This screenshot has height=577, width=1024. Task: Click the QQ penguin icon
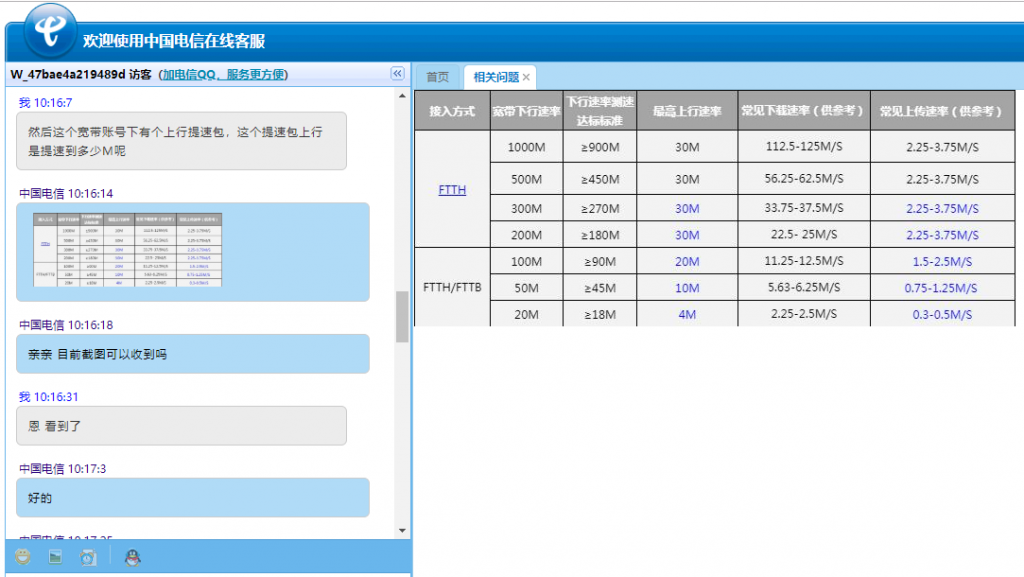click(x=133, y=557)
